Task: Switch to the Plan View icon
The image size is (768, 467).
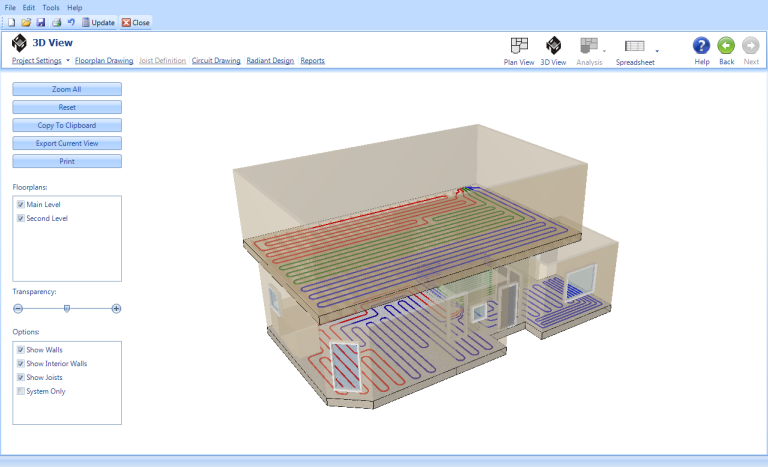Action: click(519, 46)
